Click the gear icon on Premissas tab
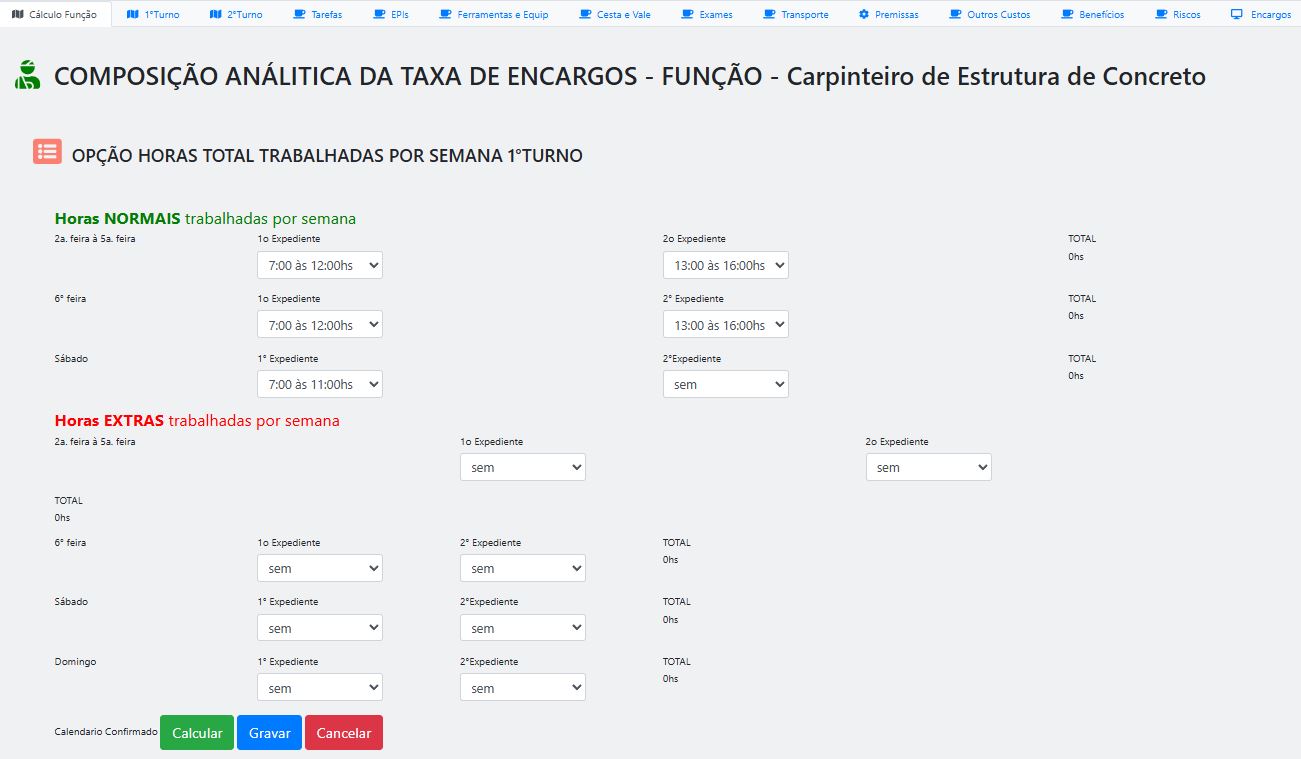 864,15
